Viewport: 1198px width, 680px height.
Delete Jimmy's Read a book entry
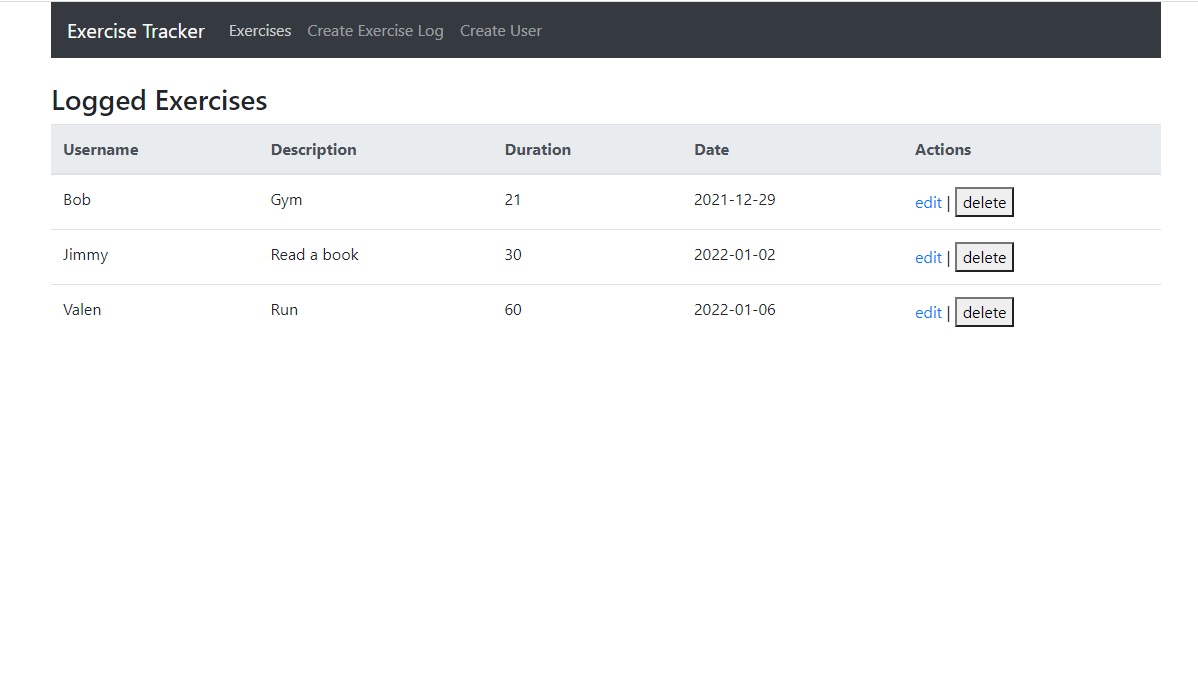click(x=983, y=257)
